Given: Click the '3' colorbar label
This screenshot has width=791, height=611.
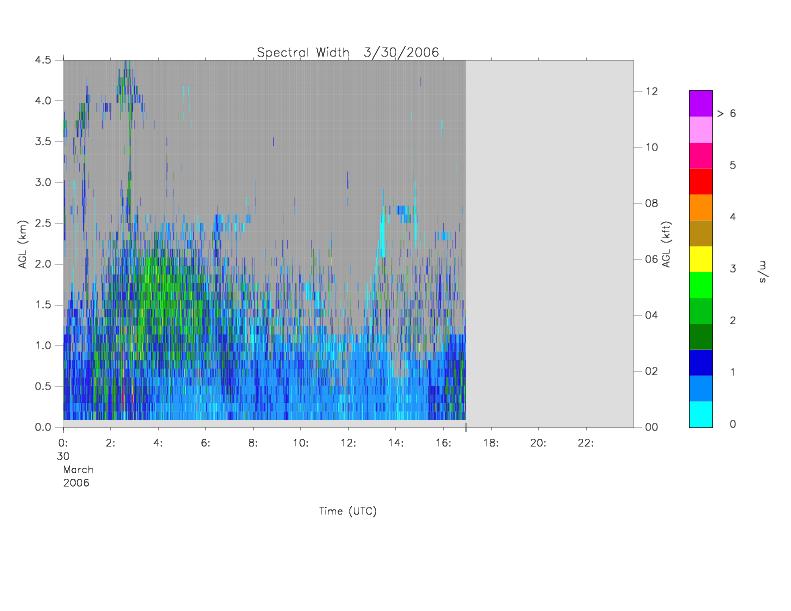Looking at the screenshot, I should pos(732,268).
